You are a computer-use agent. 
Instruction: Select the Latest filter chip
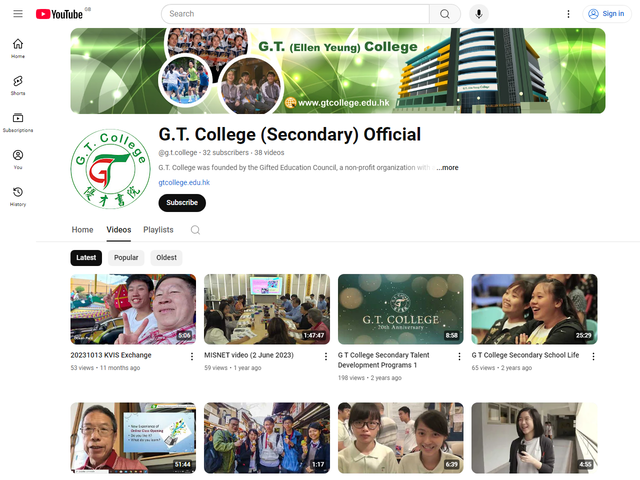point(86,257)
